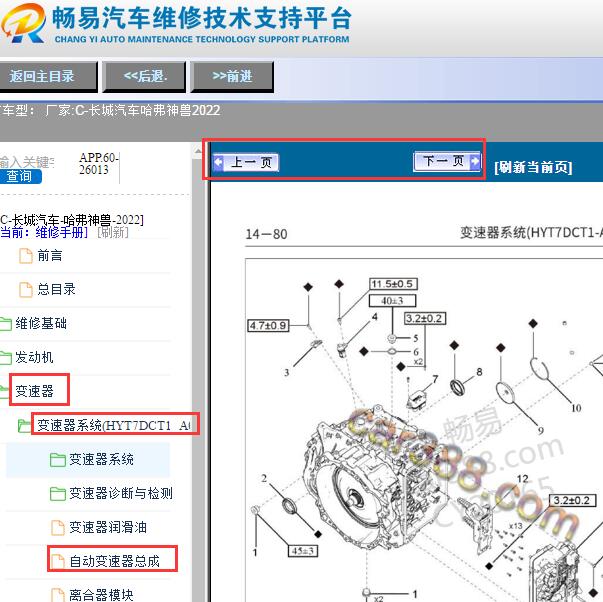
Task: Click the sidebar vertical scrollbar
Action: [x=198, y=372]
